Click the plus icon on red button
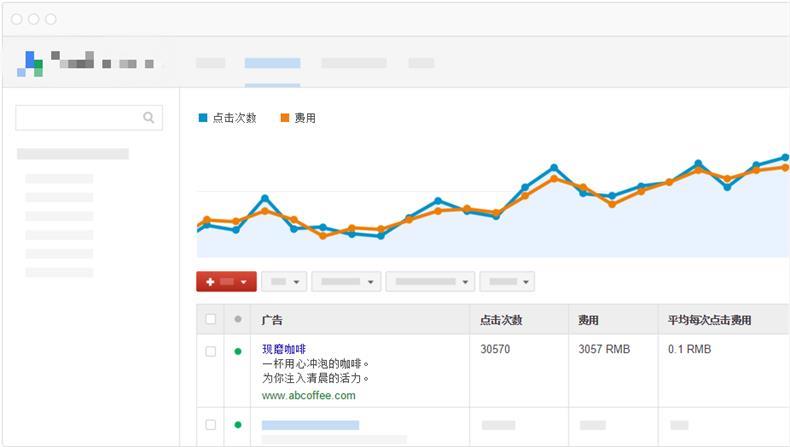 tap(210, 282)
